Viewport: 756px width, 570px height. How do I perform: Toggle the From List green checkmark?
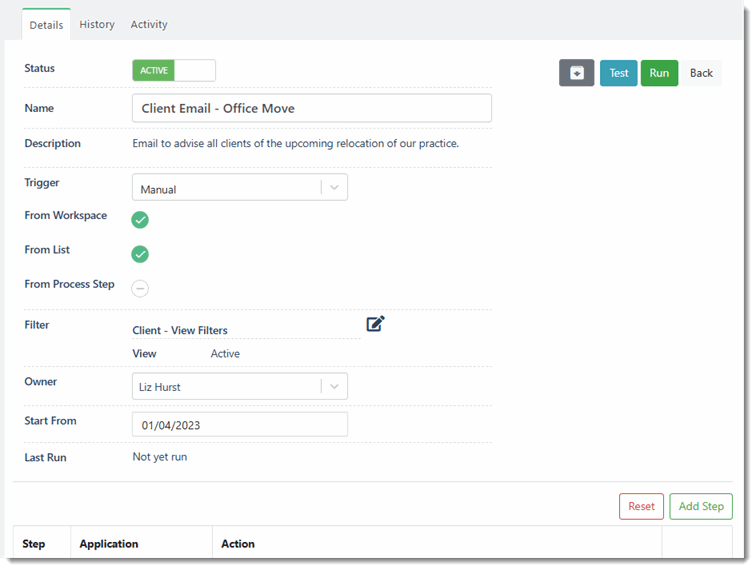pos(140,254)
